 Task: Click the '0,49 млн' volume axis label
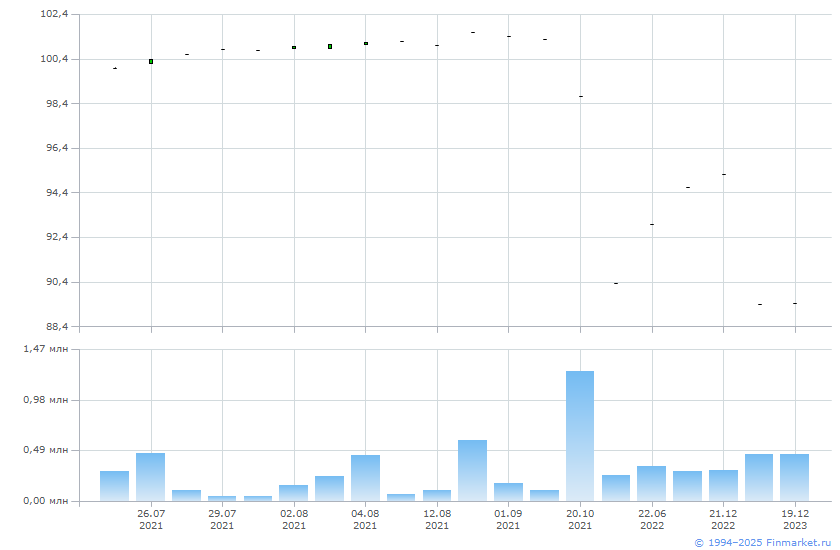pyautogui.click(x=46, y=449)
